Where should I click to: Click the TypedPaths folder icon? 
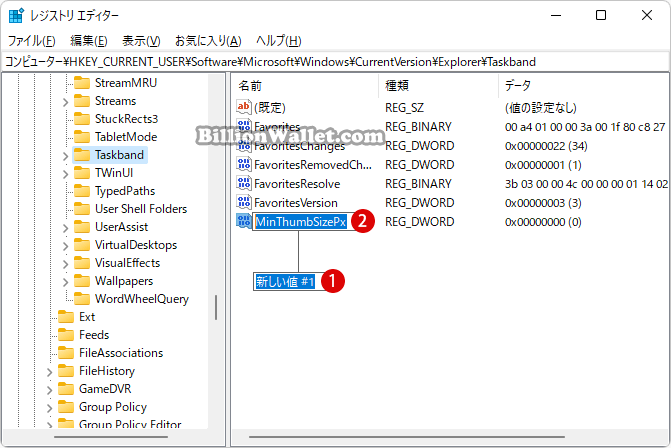[x=82, y=190]
